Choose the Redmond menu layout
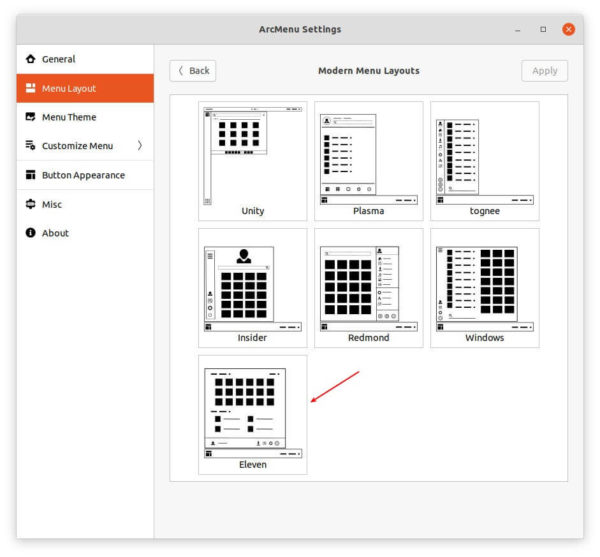Viewport: 600px width, 557px height. pyautogui.click(x=368, y=288)
